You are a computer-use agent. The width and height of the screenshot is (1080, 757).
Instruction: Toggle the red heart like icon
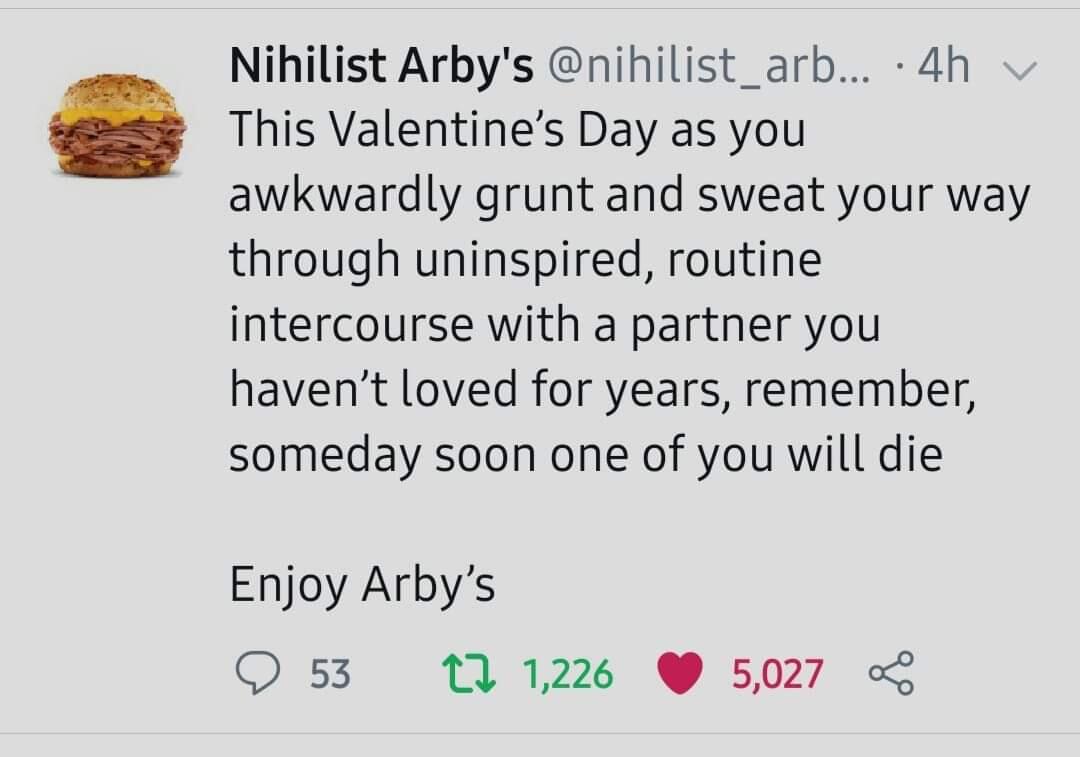(680, 673)
